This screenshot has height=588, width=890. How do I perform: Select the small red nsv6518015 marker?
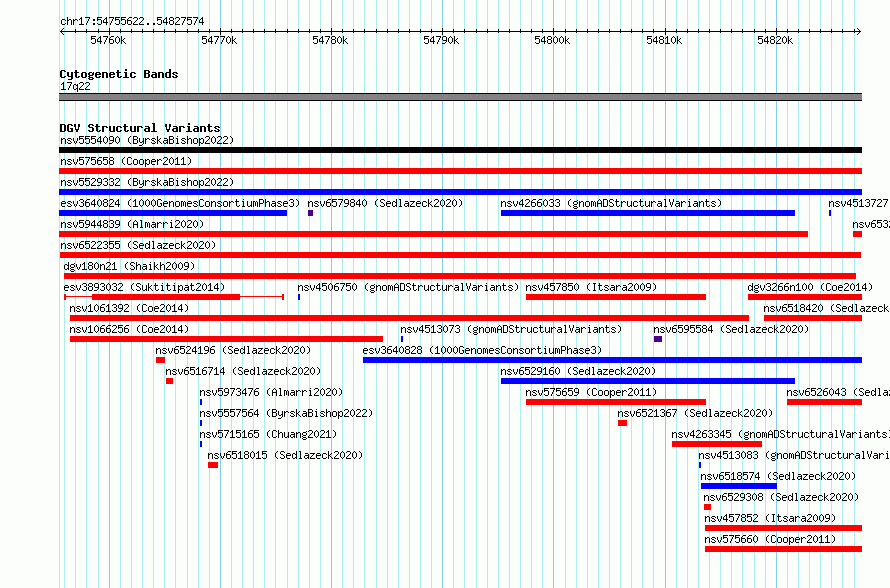click(x=213, y=465)
